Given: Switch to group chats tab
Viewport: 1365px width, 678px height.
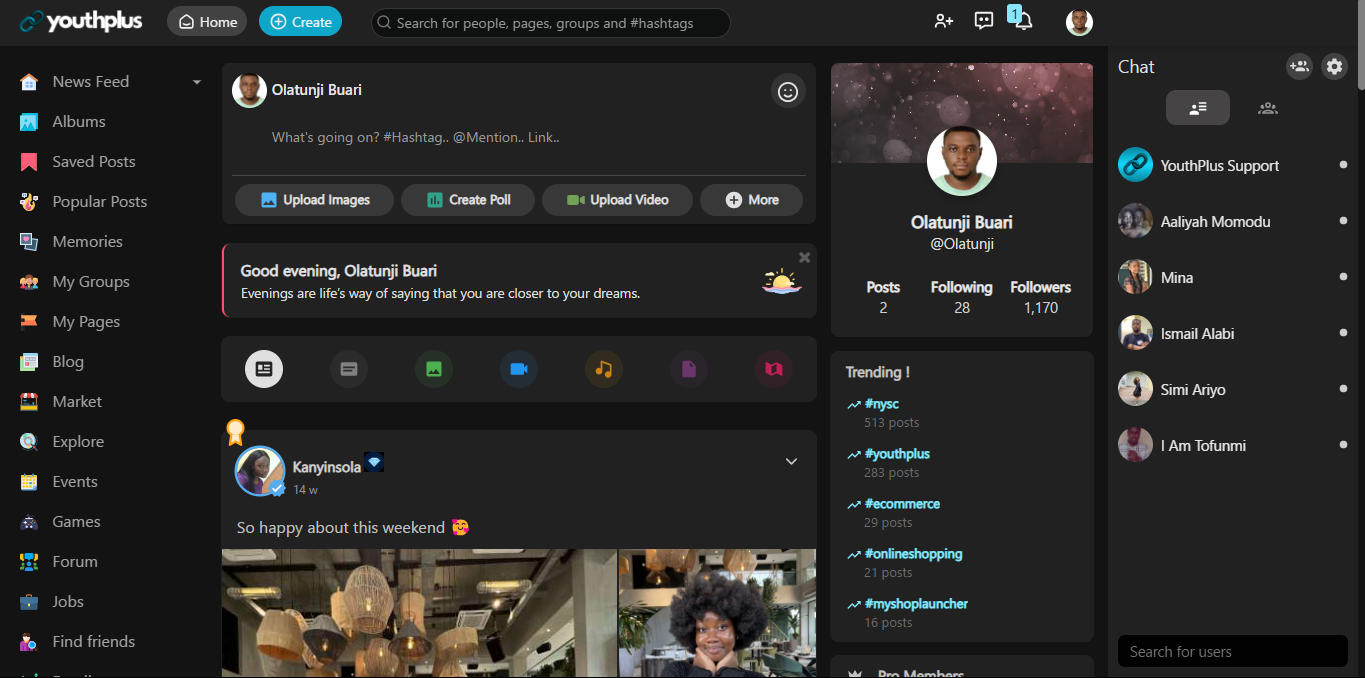Looking at the screenshot, I should click(x=1268, y=108).
